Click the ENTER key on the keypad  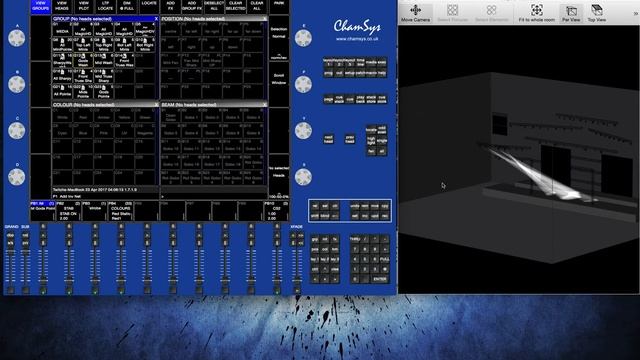[x=380, y=279]
